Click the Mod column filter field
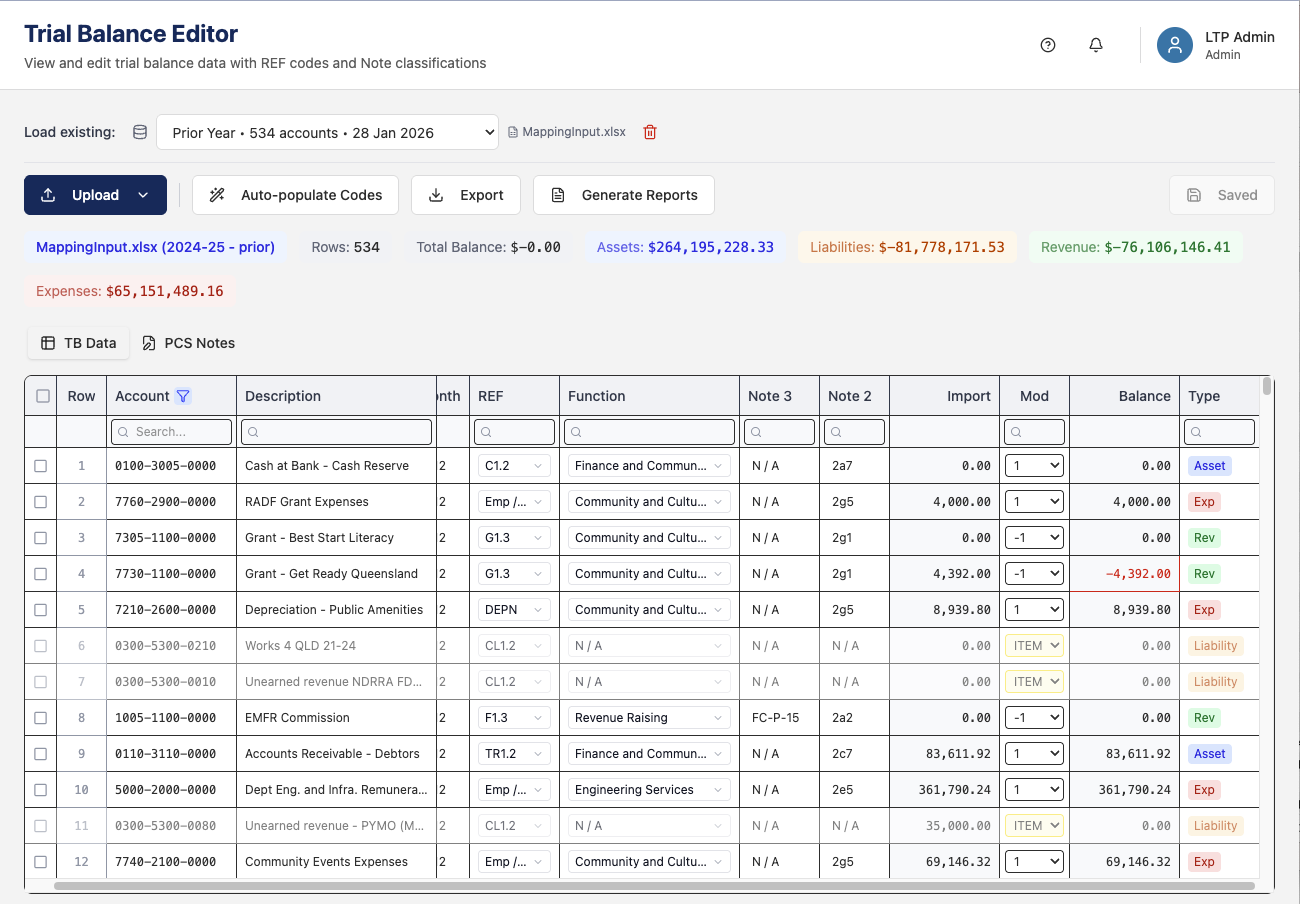1300x904 pixels. (1034, 432)
